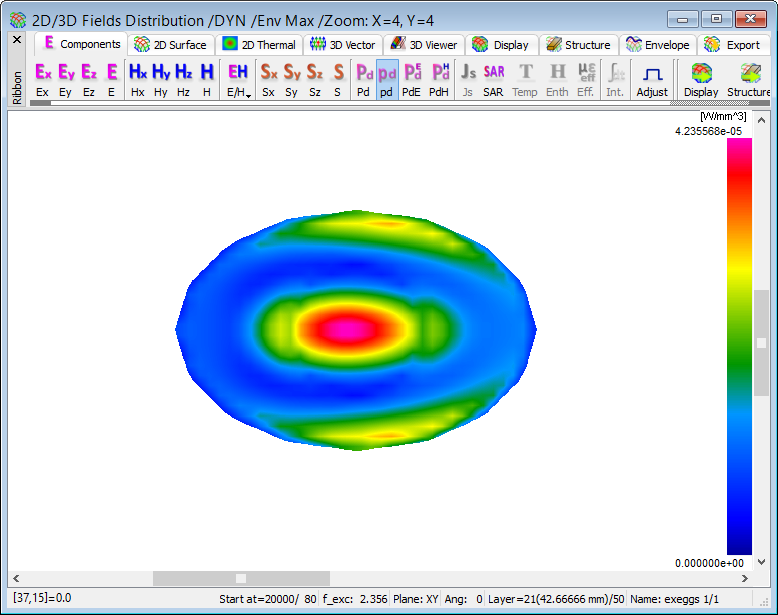
Task: Click the Js current icon
Action: tap(468, 79)
